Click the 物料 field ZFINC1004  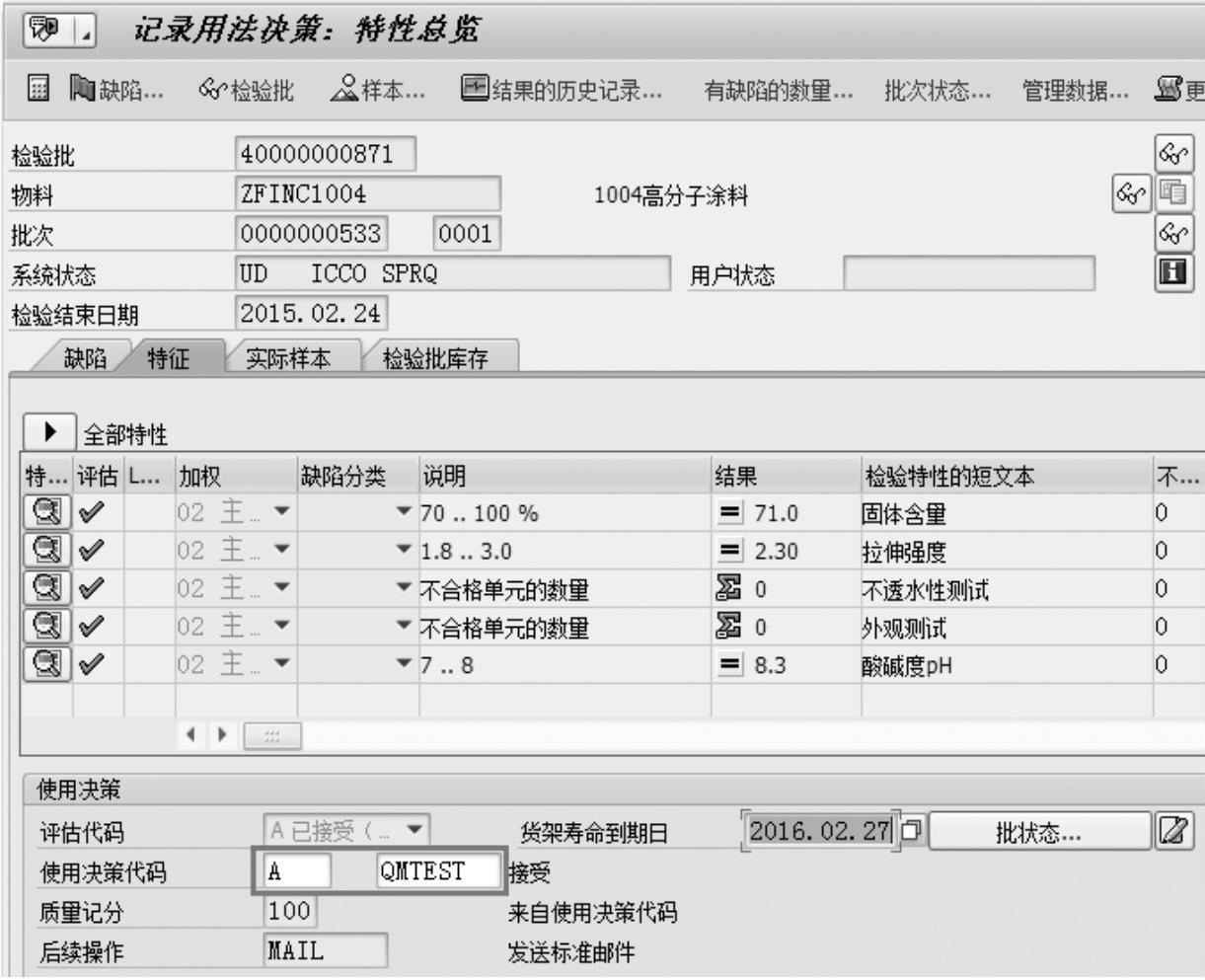point(368,194)
